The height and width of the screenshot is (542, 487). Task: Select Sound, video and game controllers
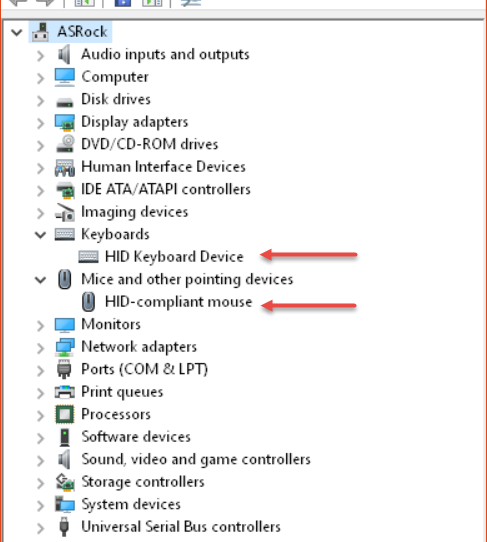pyautogui.click(x=196, y=459)
